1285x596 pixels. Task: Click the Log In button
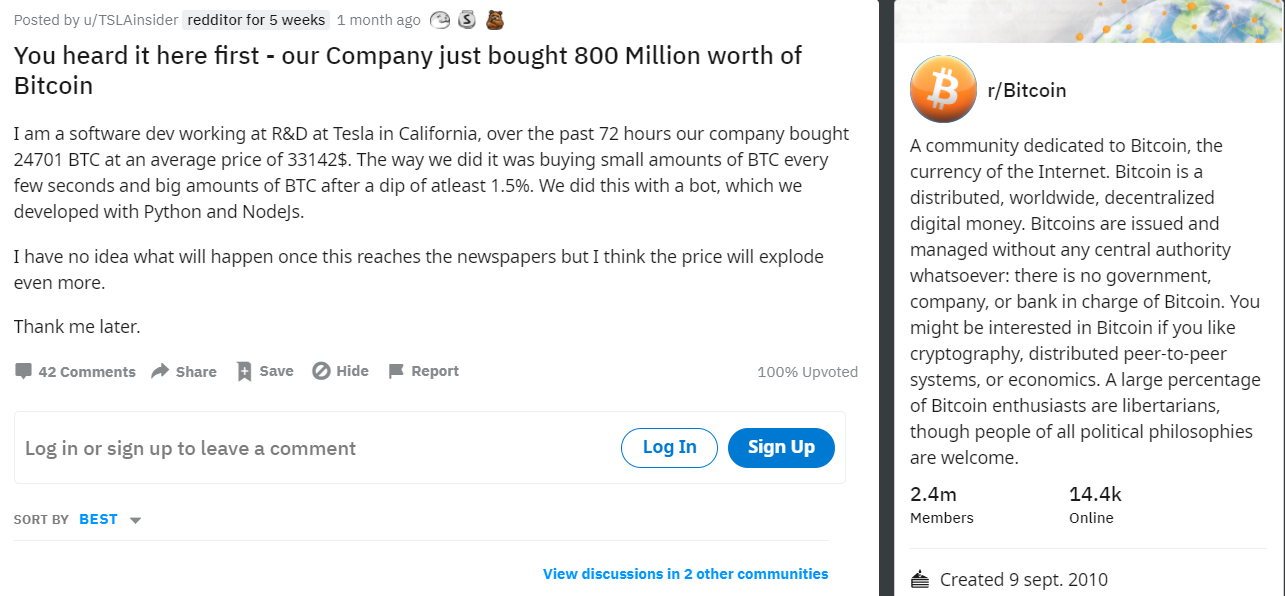(669, 447)
